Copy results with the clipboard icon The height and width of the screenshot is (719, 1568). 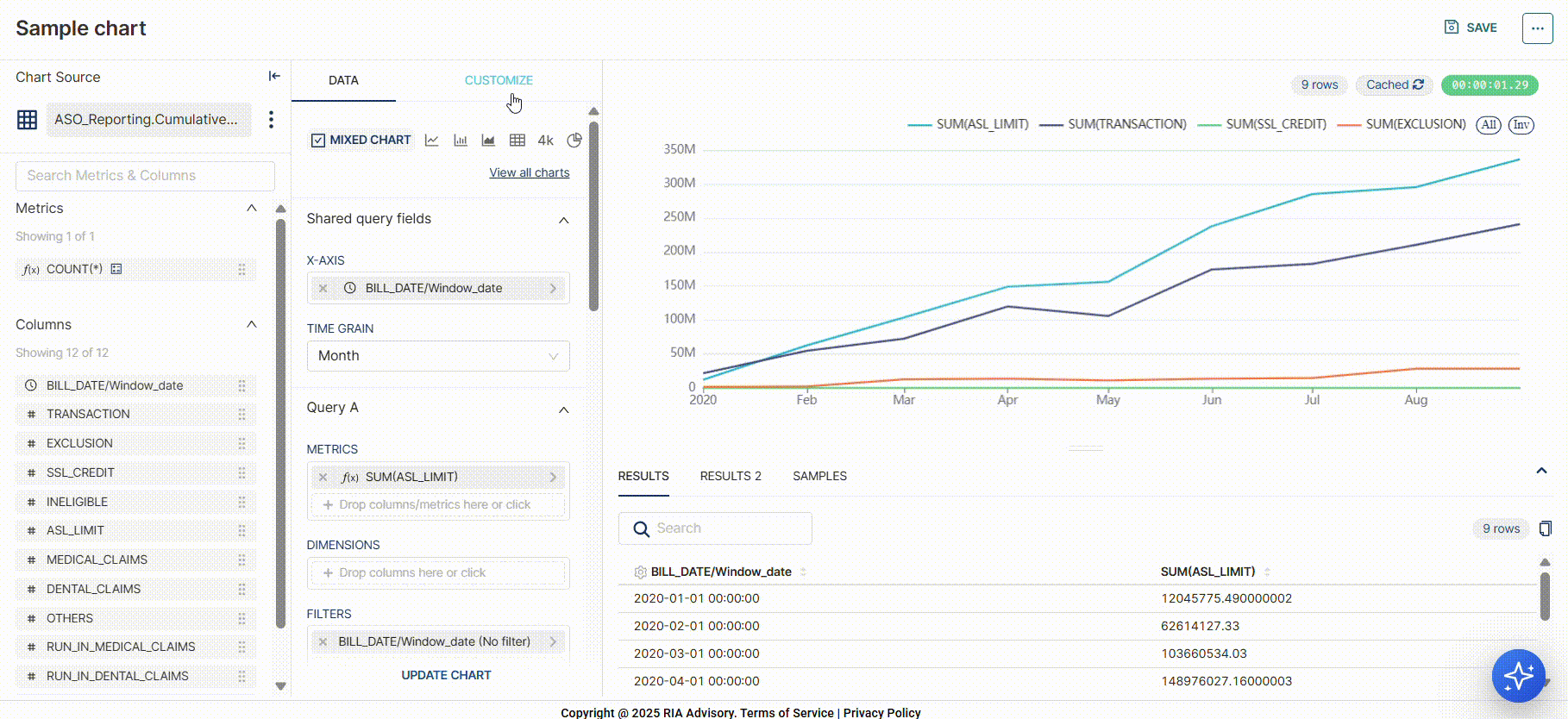pyautogui.click(x=1545, y=528)
